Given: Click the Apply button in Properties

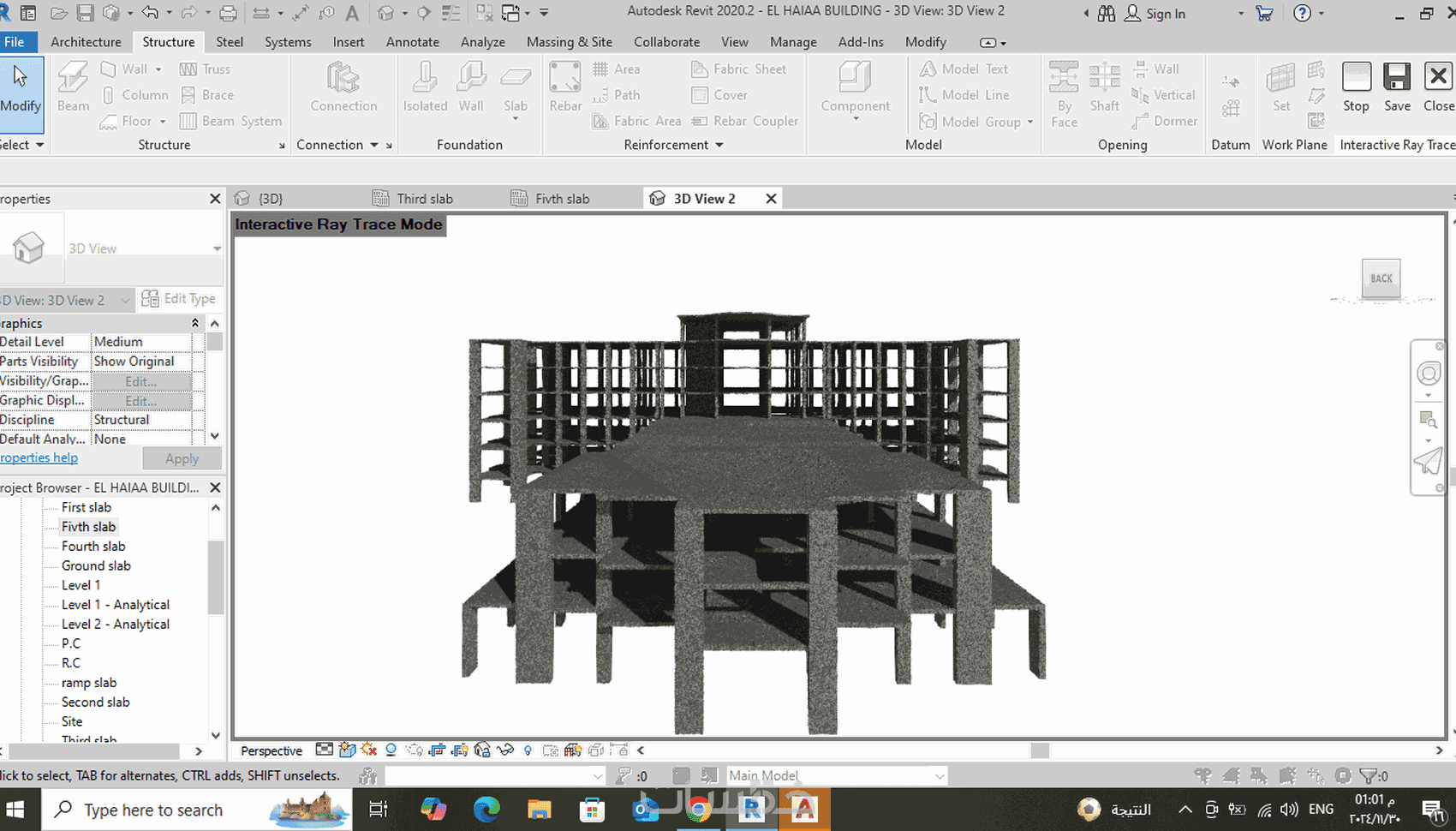Looking at the screenshot, I should (x=182, y=458).
